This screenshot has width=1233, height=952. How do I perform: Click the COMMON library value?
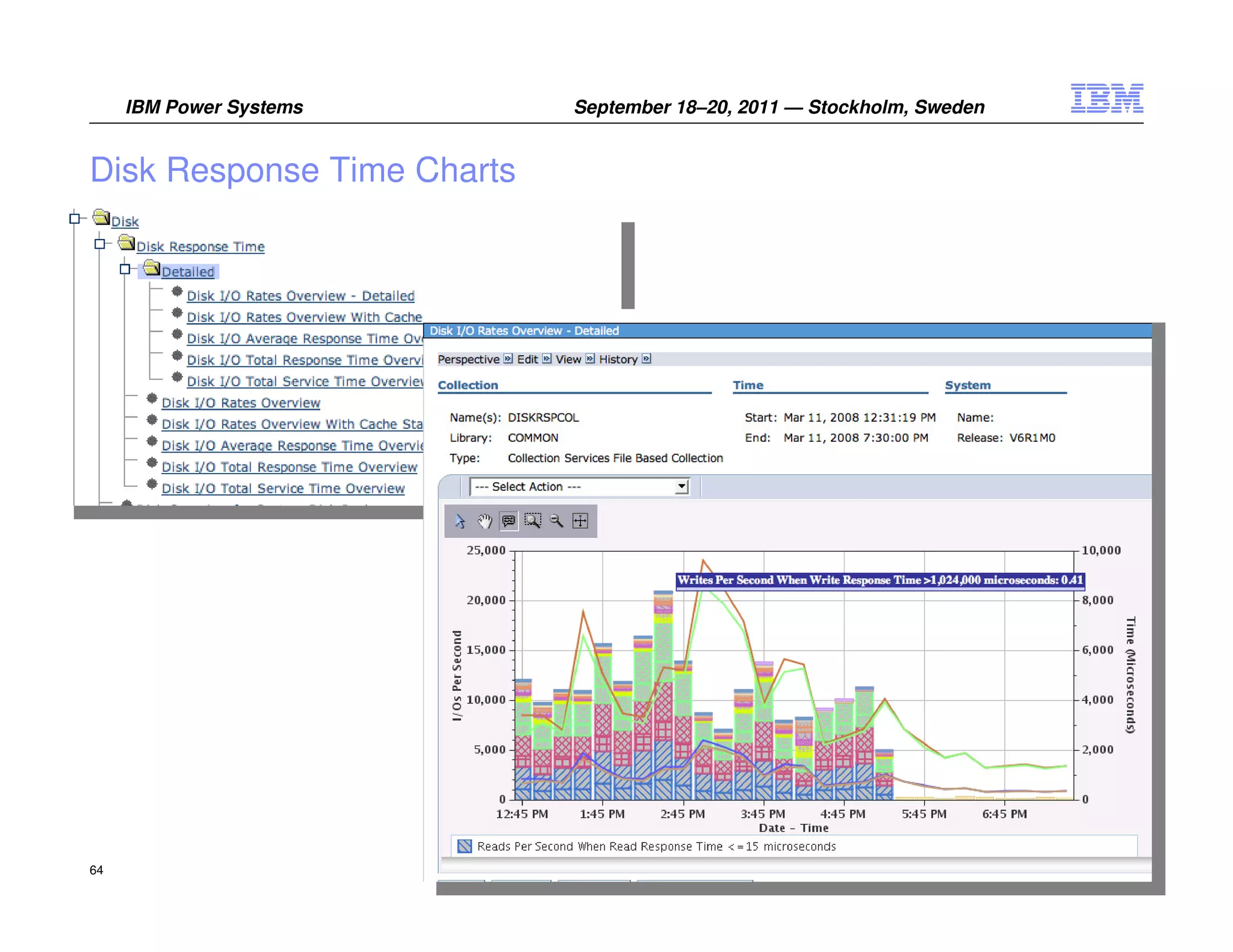533,438
